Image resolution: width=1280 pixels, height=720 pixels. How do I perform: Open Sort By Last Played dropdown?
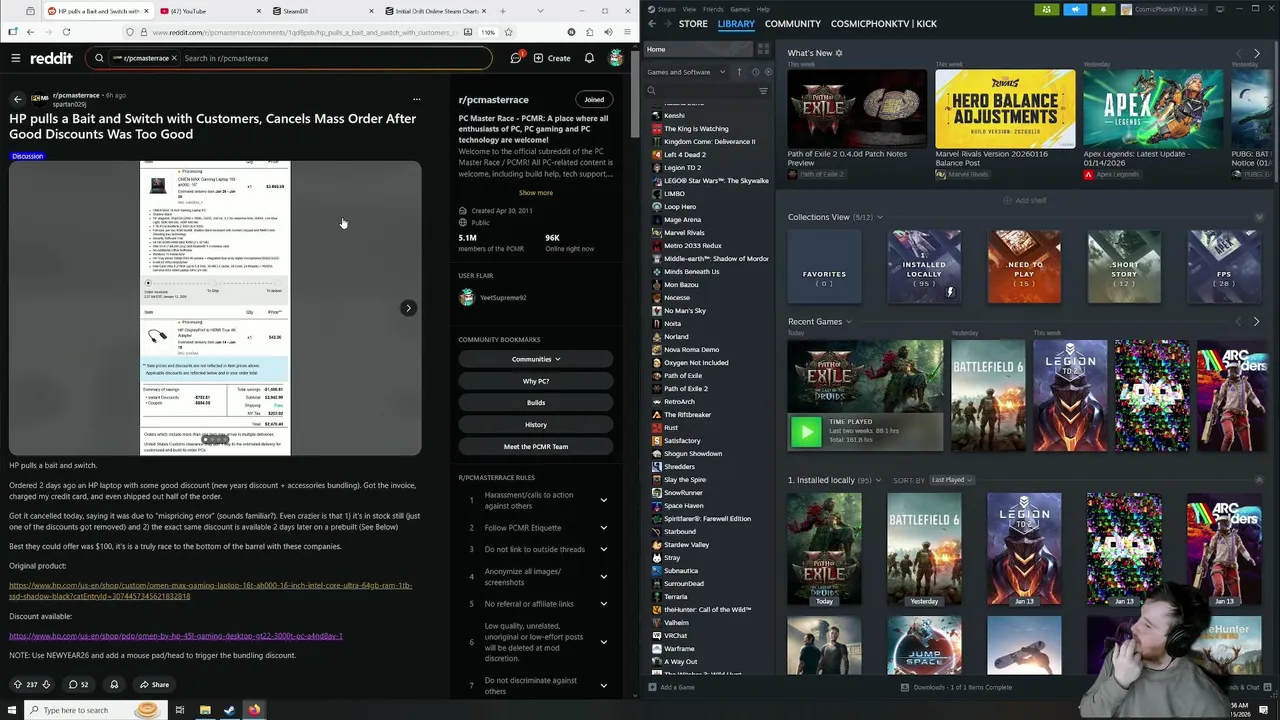[951, 480]
